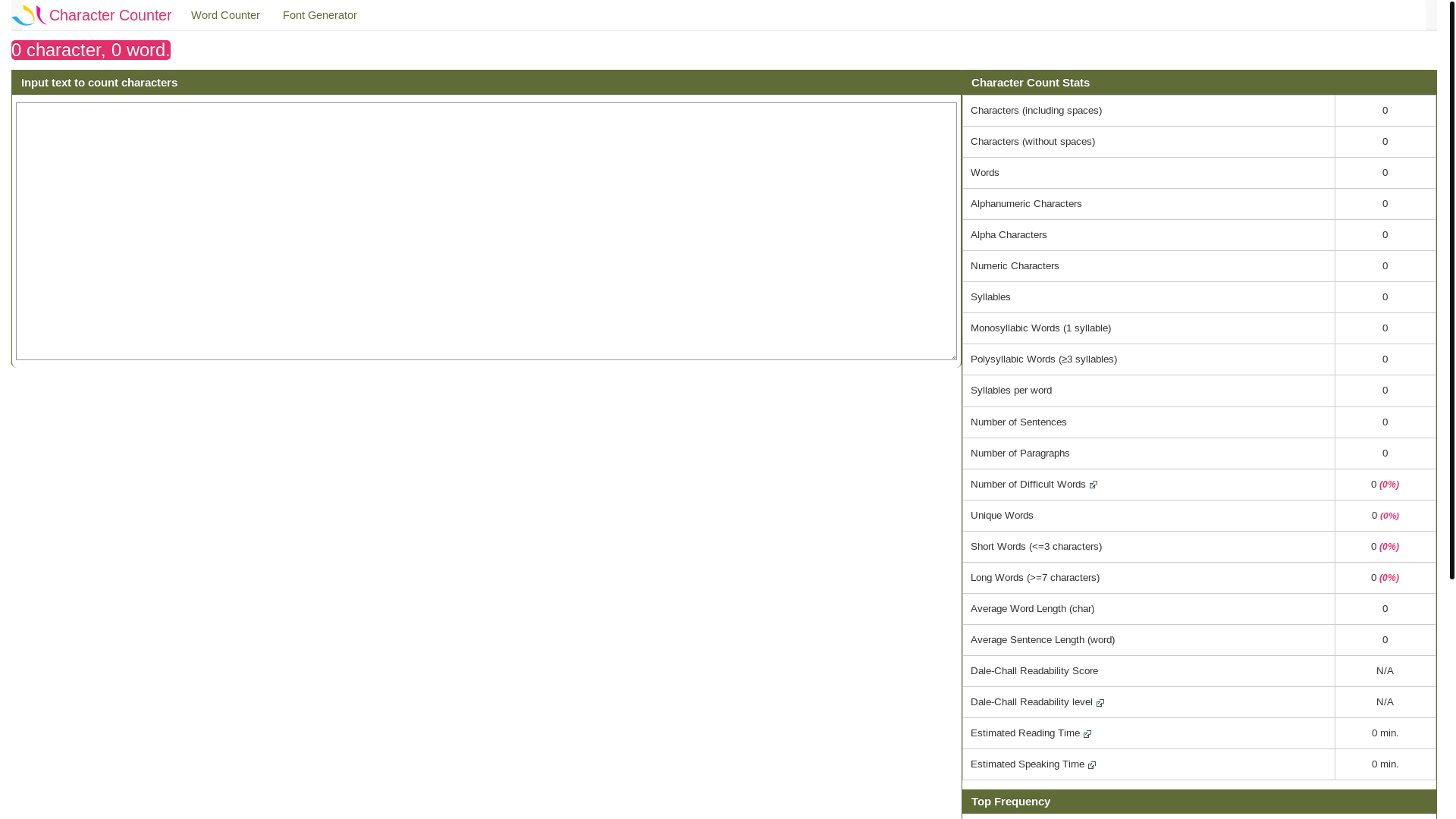Click the 'Top Frequency' section header
This screenshot has width=1456, height=819.
[x=1011, y=802]
